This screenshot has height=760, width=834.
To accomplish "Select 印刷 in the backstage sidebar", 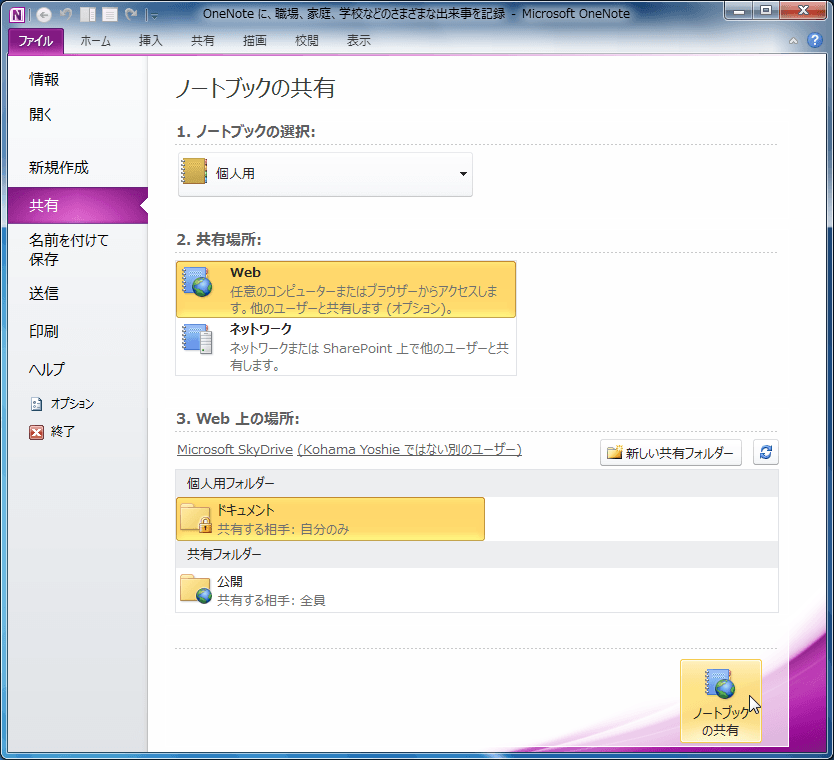I will [78, 332].
